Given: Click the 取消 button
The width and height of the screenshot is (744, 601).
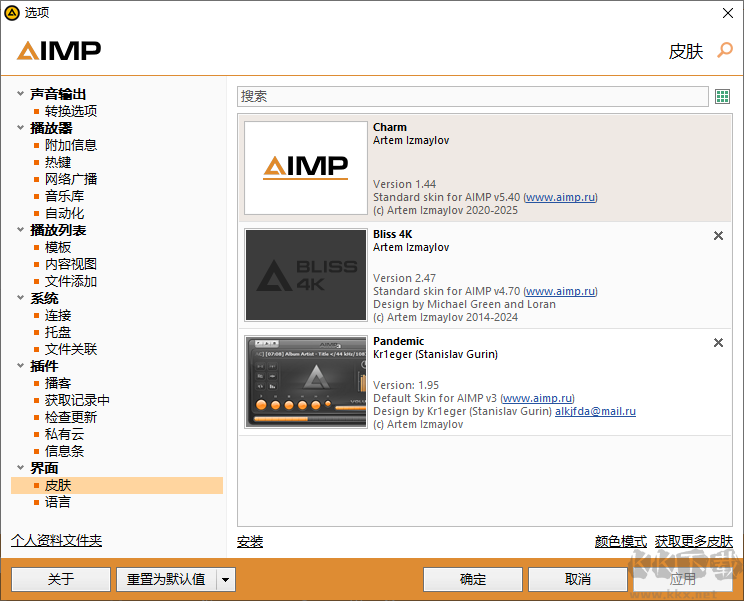Looking at the screenshot, I should tap(578, 579).
